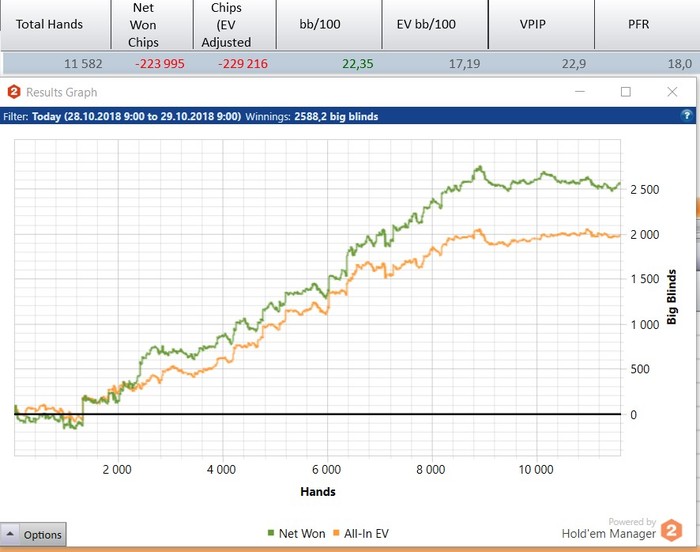This screenshot has width=700, height=552.
Task: Click the 2 500 y-axis value
Action: pyautogui.click(x=645, y=189)
